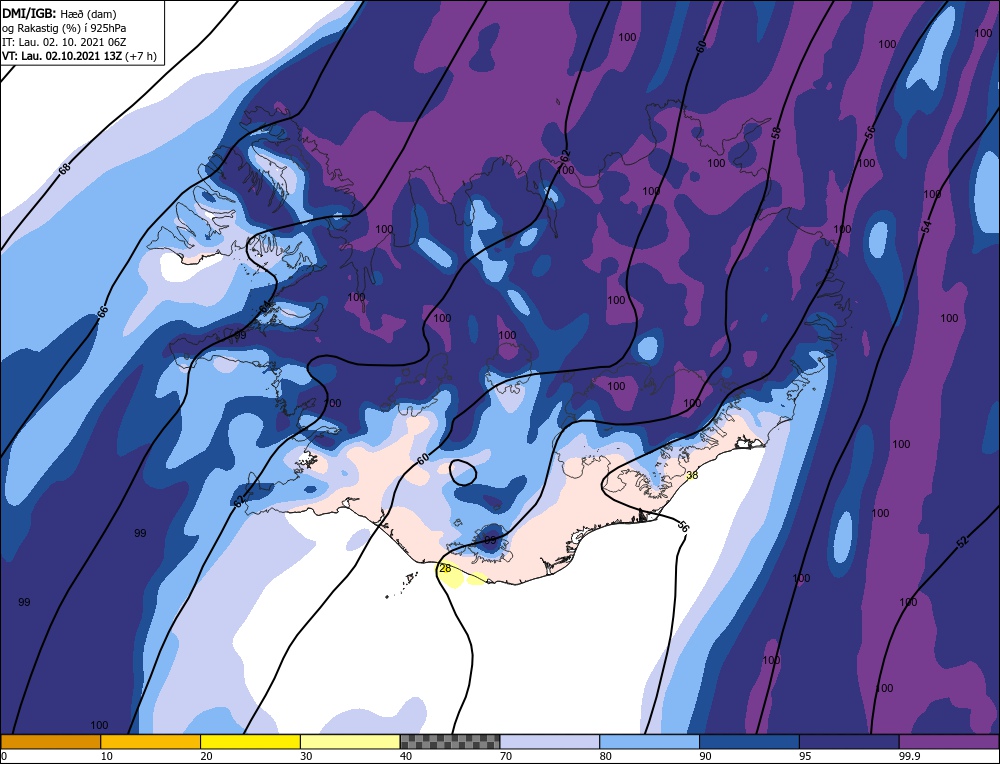
Task: Click the '95' legend scale value
Action: pyautogui.click(x=805, y=756)
